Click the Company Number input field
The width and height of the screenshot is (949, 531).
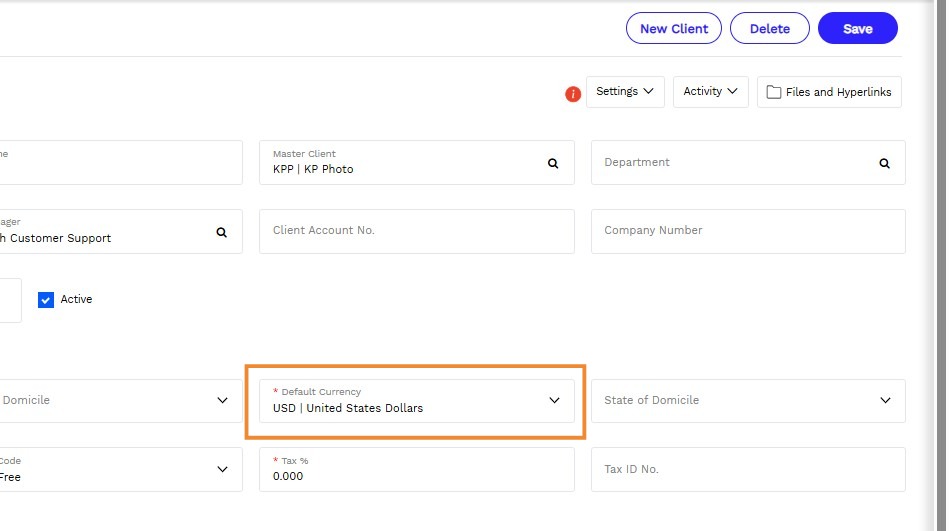pyautogui.click(x=748, y=231)
